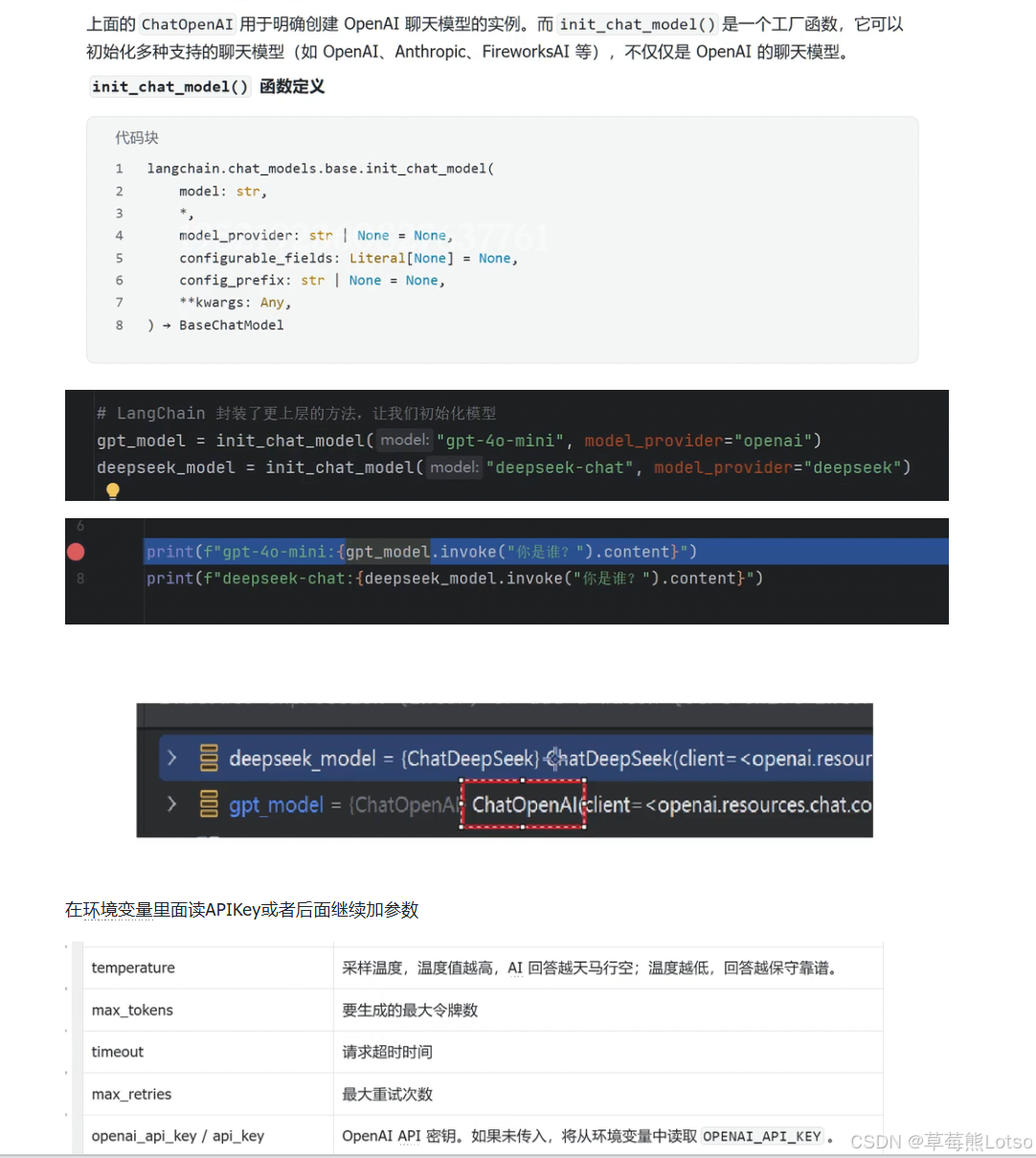1036x1158 pixels.
Task: Click the 请求超时时间 description cell
Action: tap(608, 1052)
